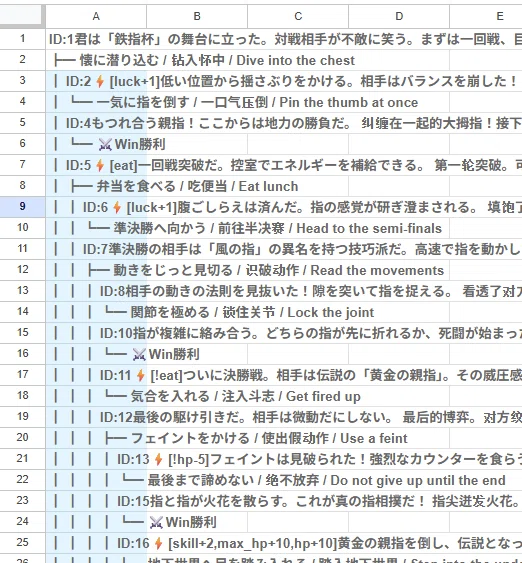Image resolution: width=522 pixels, height=563 pixels.
Task: Select row 5 header
Action: (x=23, y=122)
